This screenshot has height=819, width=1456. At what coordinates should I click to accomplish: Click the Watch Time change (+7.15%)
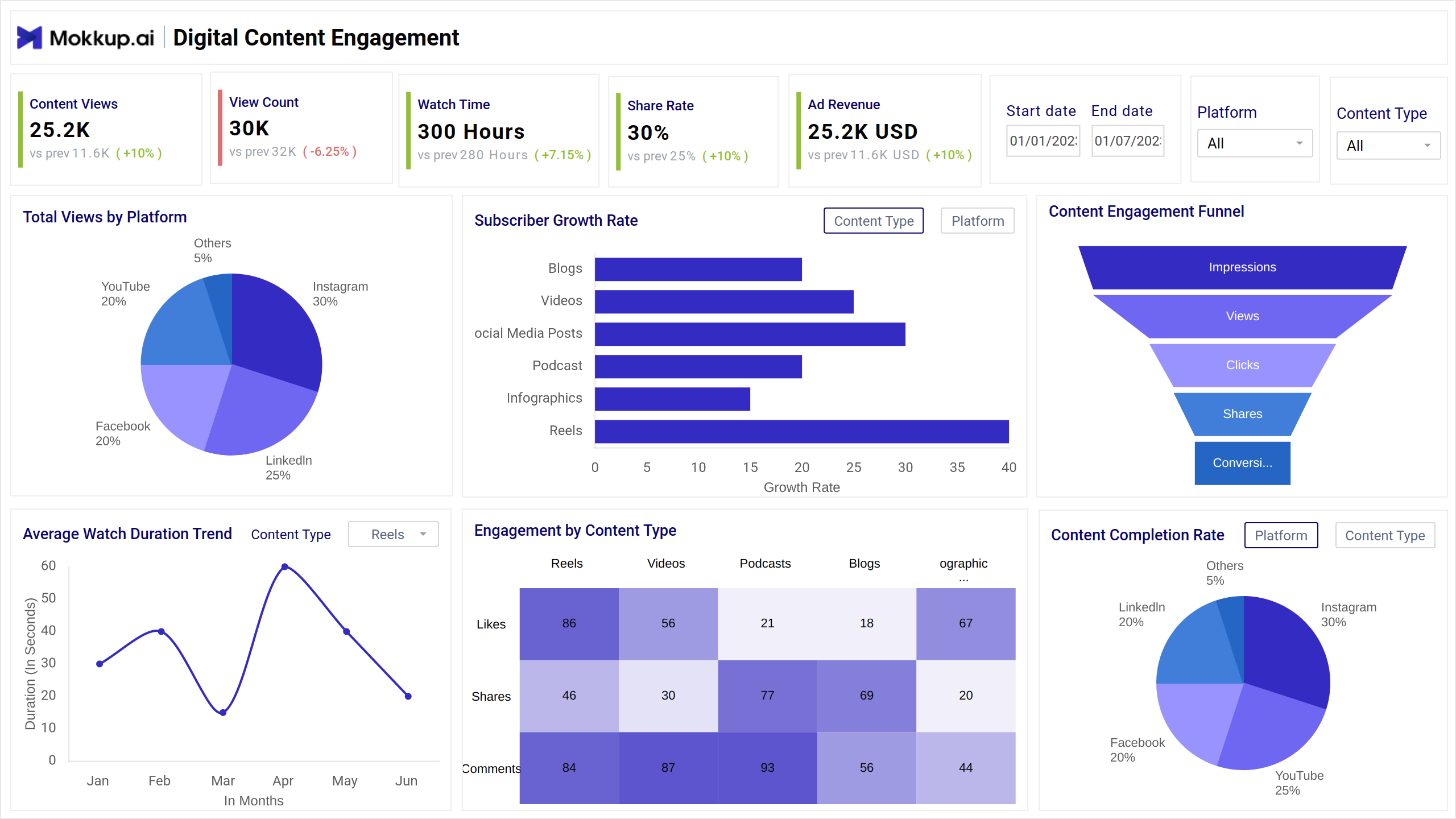click(x=563, y=155)
